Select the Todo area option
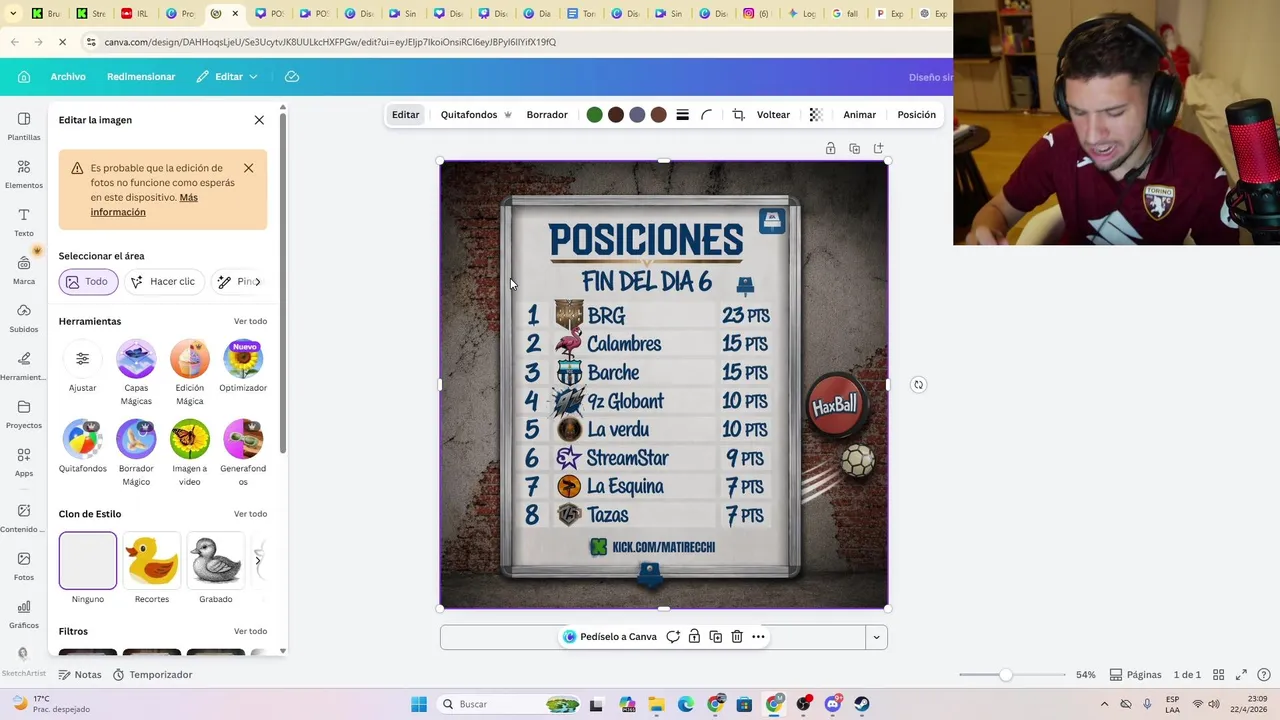The height and width of the screenshot is (720, 1280). (x=87, y=282)
